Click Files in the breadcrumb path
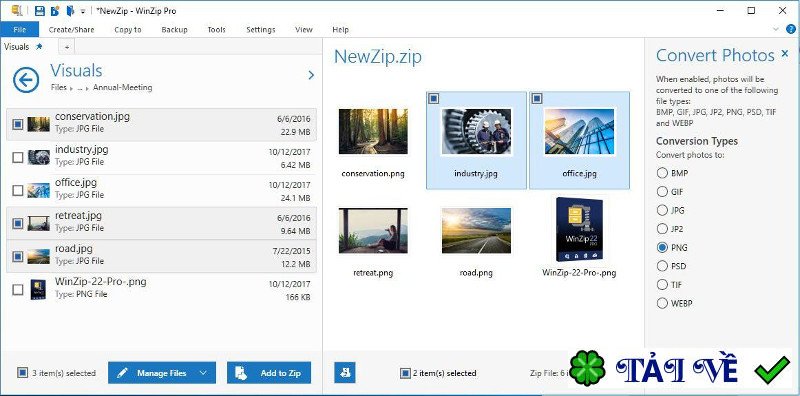The image size is (800, 396). (x=59, y=87)
